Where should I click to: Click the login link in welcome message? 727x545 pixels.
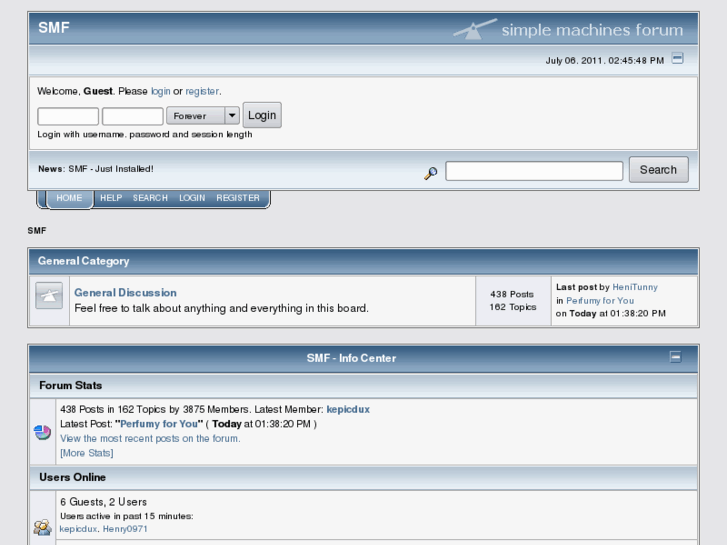pyautogui.click(x=160, y=91)
